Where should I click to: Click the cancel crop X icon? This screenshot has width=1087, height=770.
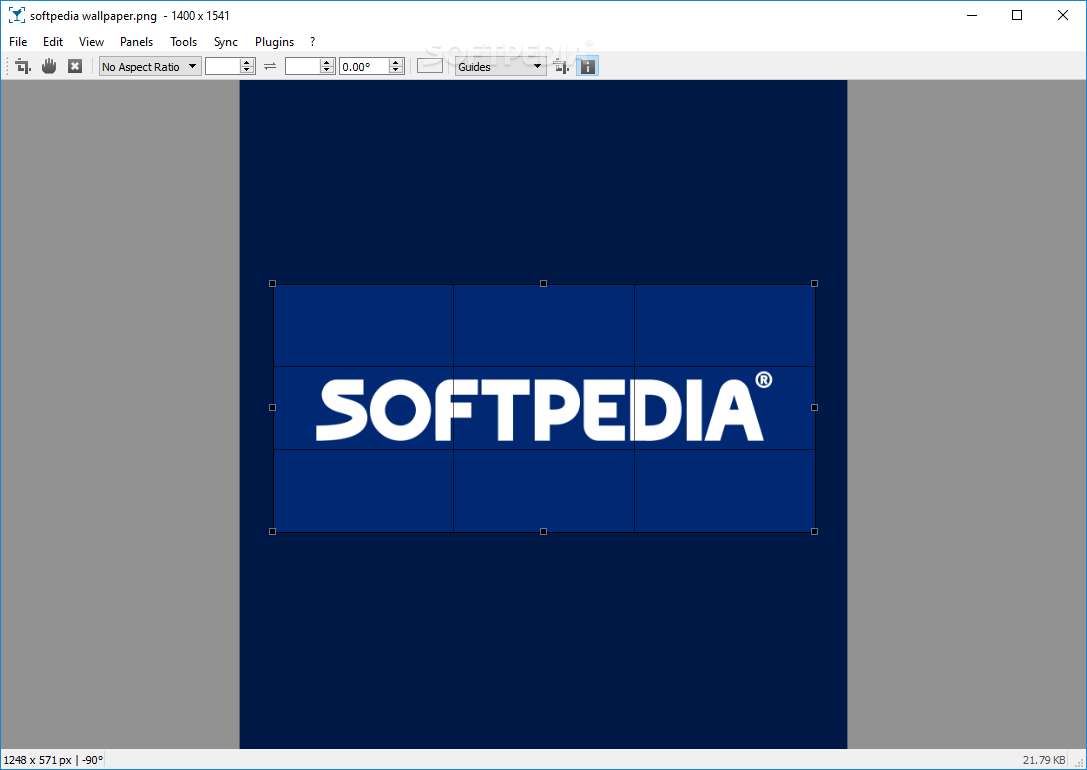coord(75,67)
